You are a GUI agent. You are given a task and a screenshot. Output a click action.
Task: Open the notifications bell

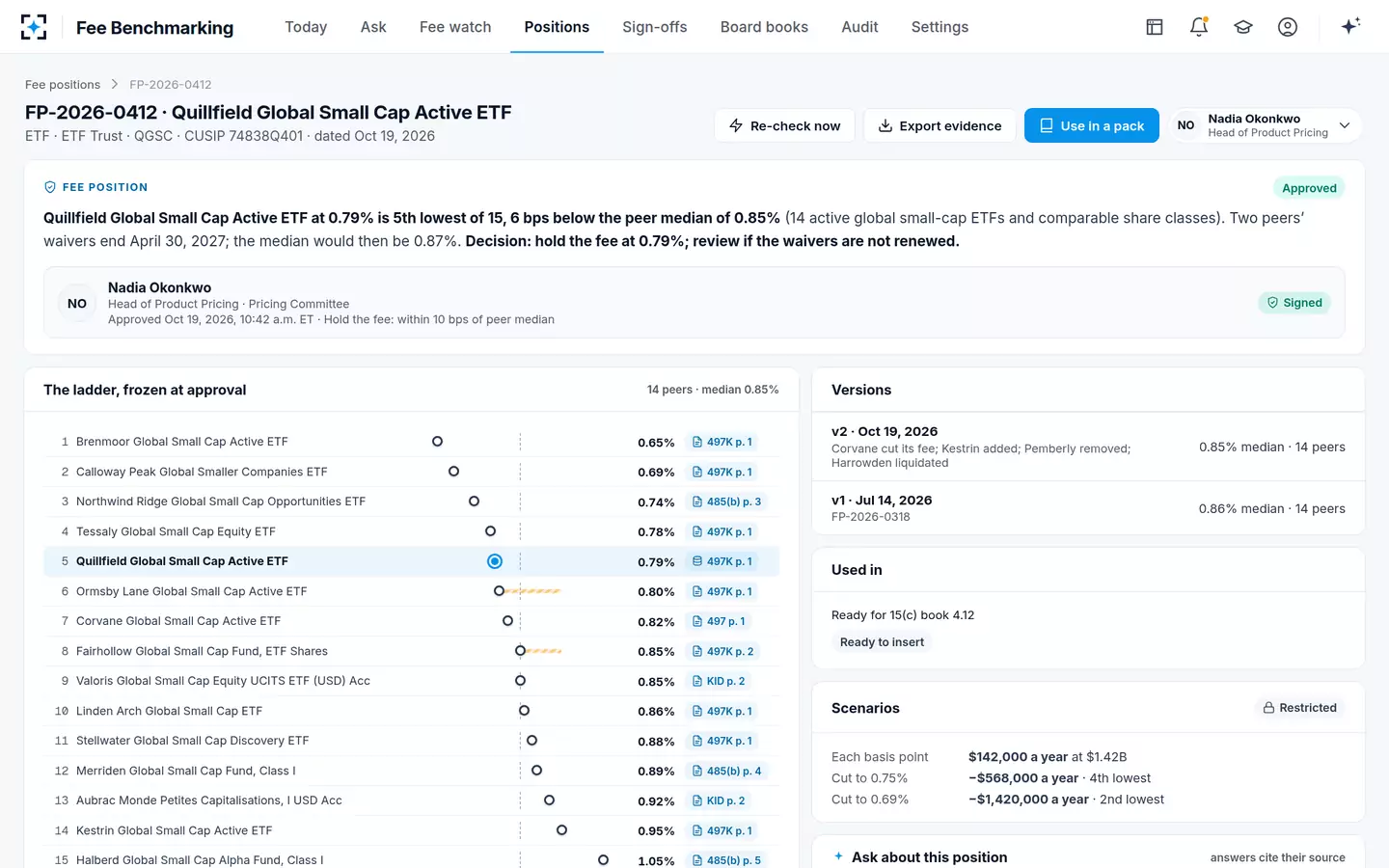[1199, 27]
